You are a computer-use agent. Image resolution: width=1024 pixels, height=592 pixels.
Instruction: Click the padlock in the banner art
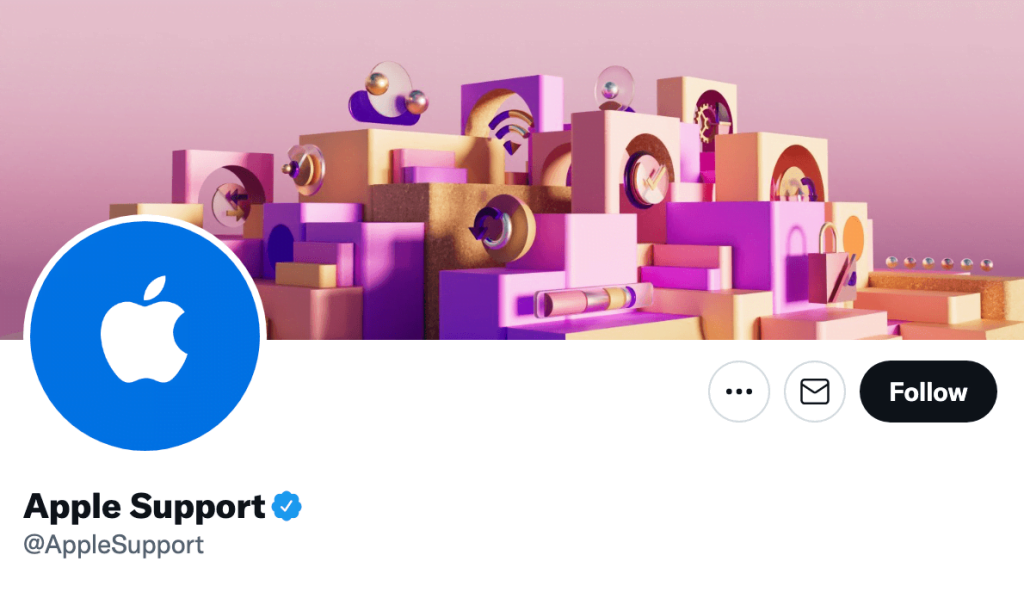coord(830,263)
